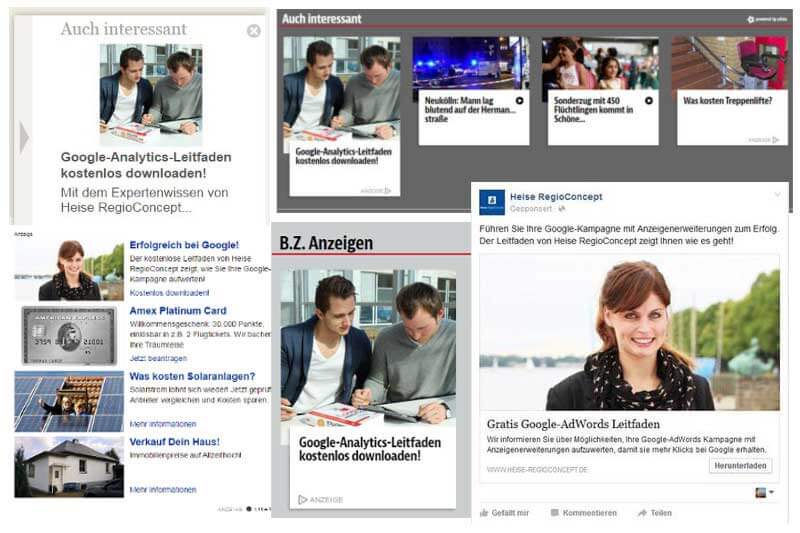800x533 pixels.
Task: Open headline 'Neukölln: Mann lag blutend auf der Herman...'
Action: pos(469,110)
